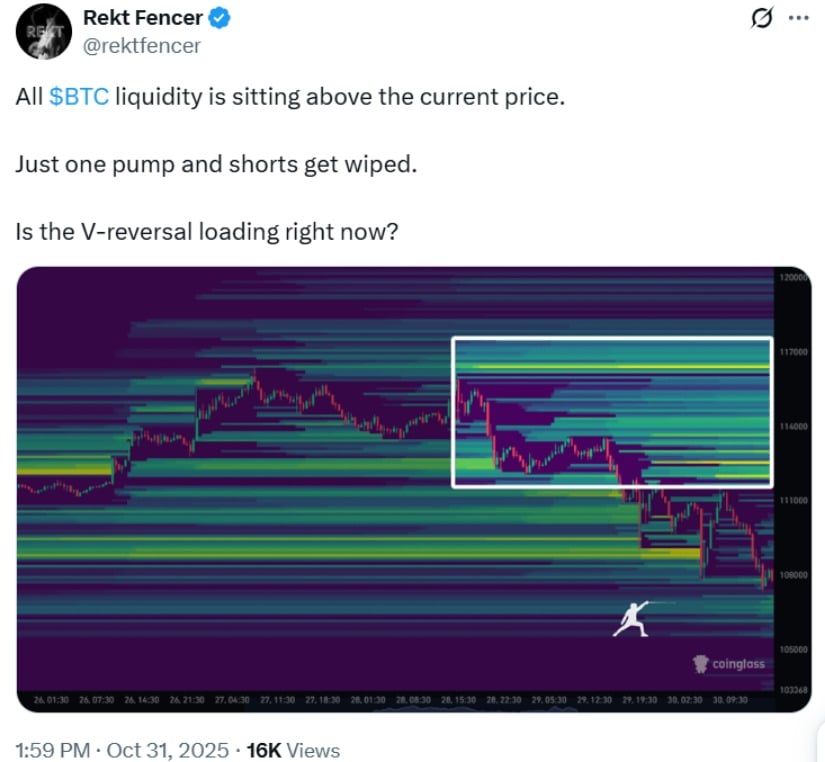Click the REKT logo inside the avatar
Viewport: 825px width, 762px height.
coord(43,31)
